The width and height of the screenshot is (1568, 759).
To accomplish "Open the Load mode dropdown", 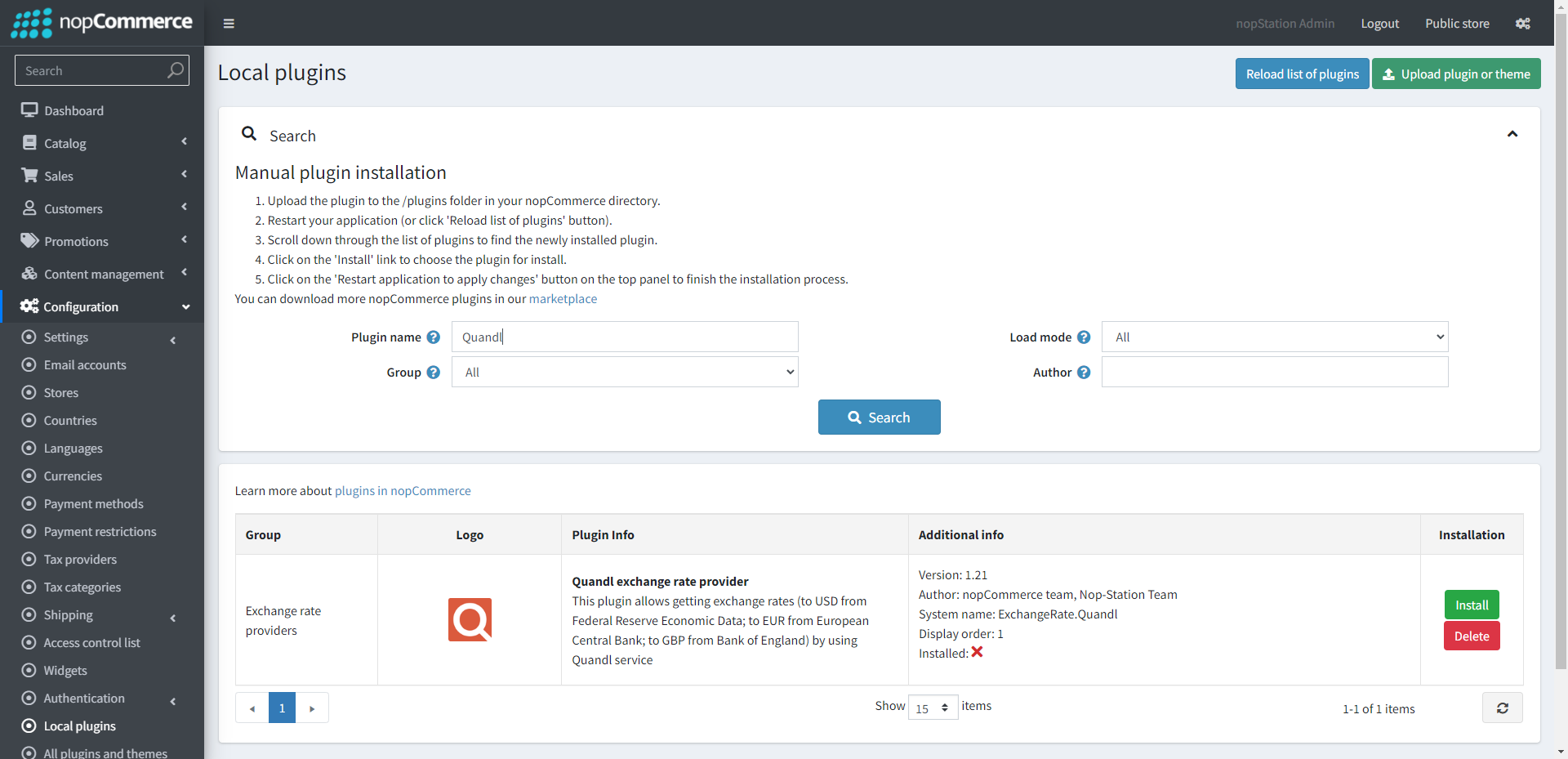I will pos(1275,337).
